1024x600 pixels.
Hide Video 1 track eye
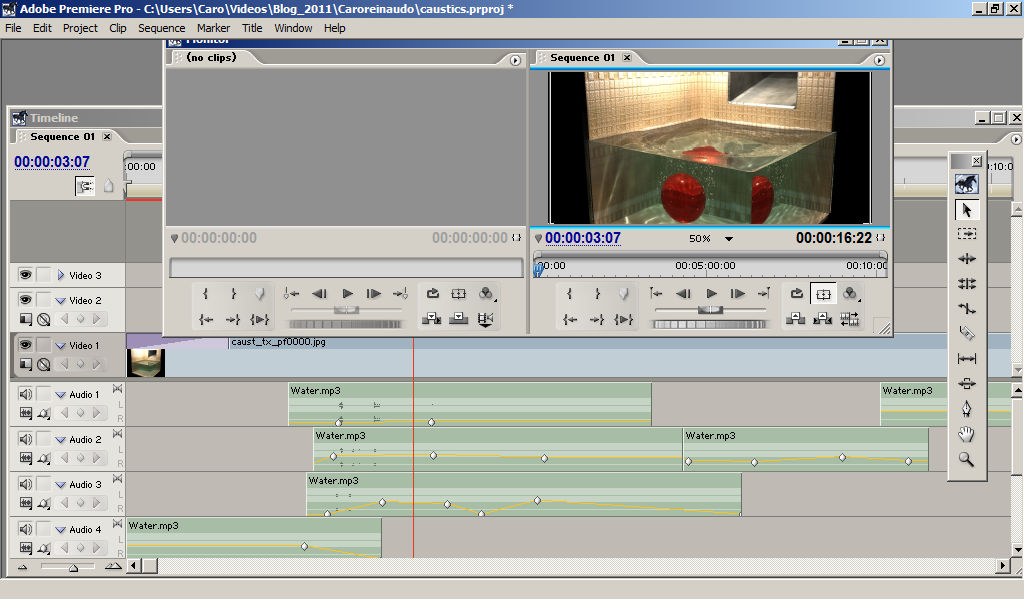pos(25,345)
